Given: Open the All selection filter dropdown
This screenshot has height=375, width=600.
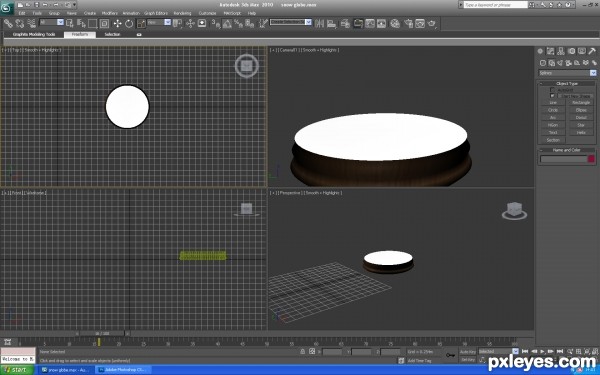Looking at the screenshot, I should tap(51, 23).
